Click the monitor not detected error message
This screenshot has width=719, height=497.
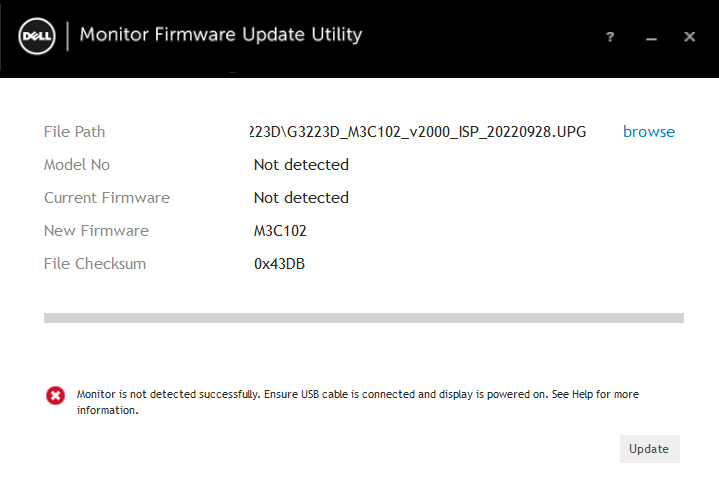[x=357, y=402]
